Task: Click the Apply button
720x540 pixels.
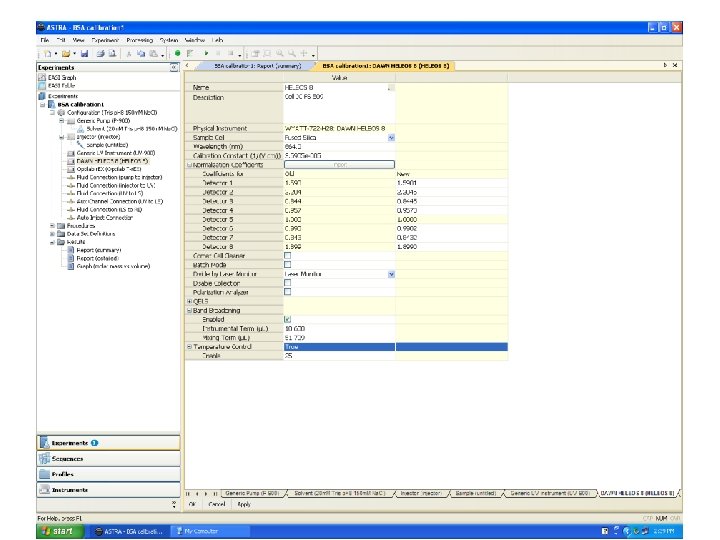Action: pyautogui.click(x=243, y=504)
